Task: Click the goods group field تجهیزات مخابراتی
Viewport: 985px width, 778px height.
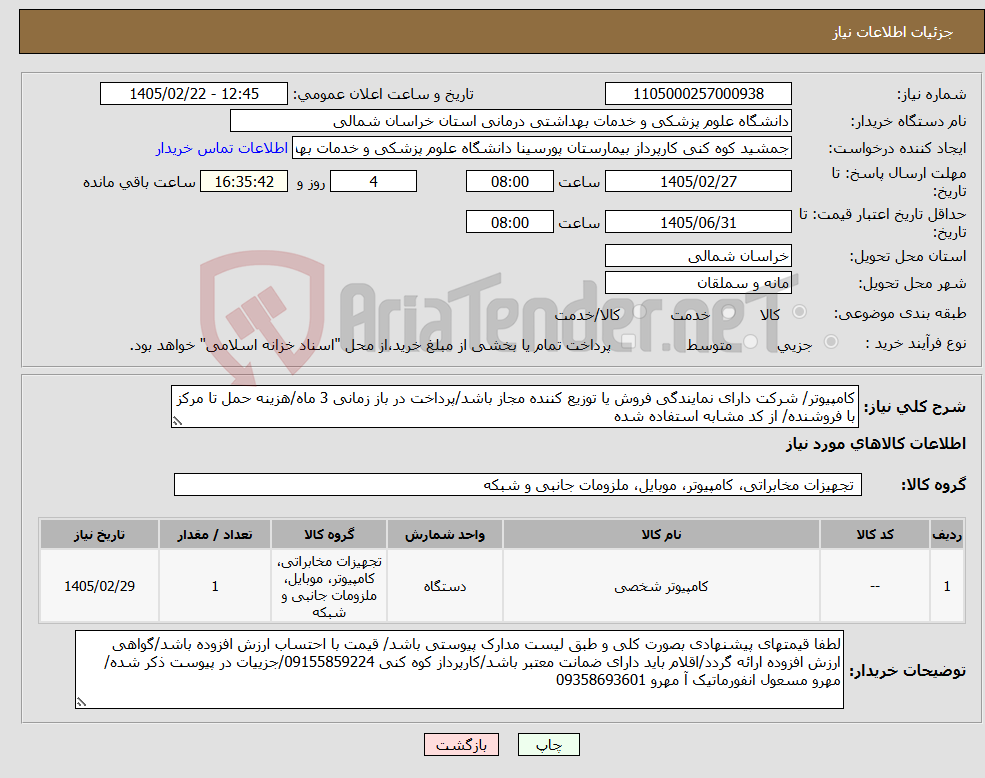Action: 518,485
